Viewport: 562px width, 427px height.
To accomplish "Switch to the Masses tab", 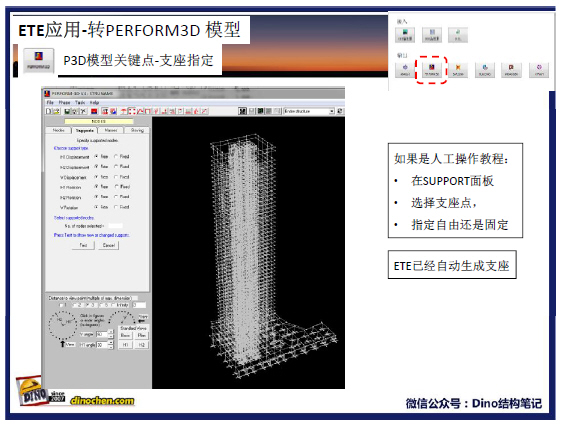I will 111,131.
